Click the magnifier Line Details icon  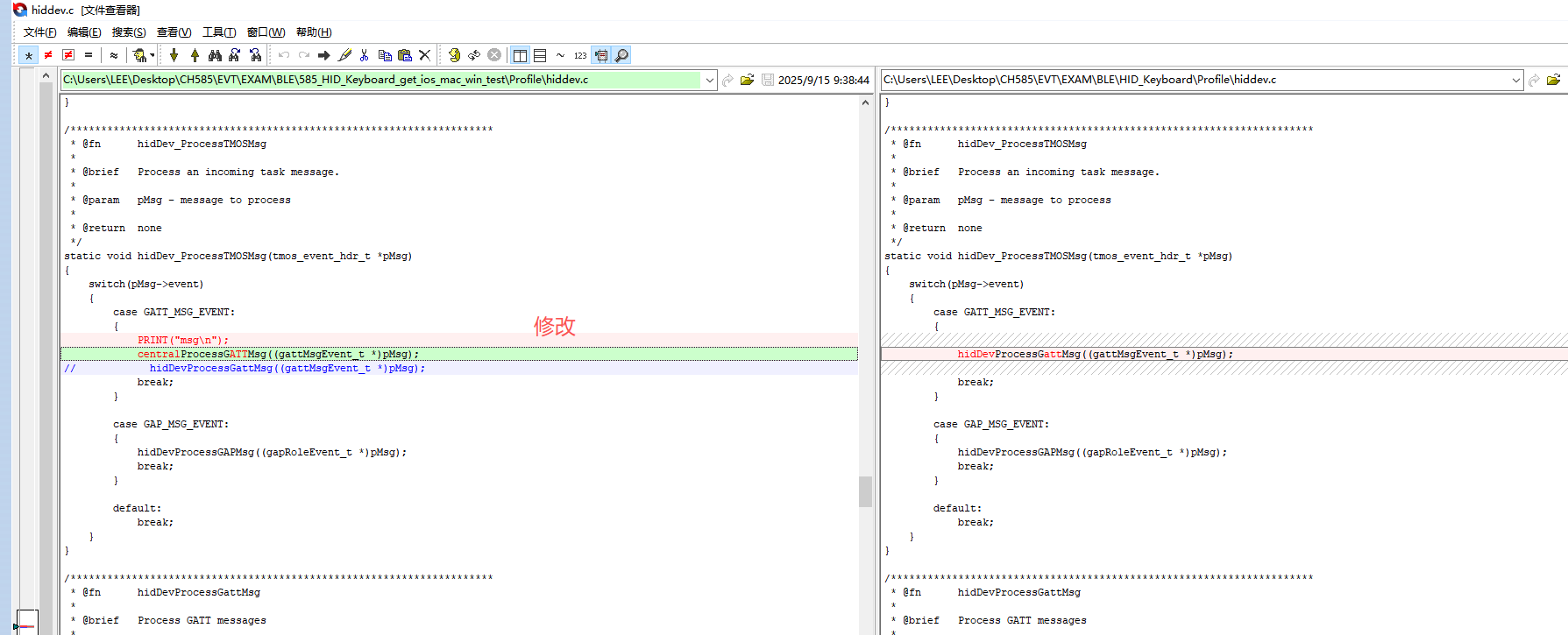click(x=621, y=55)
